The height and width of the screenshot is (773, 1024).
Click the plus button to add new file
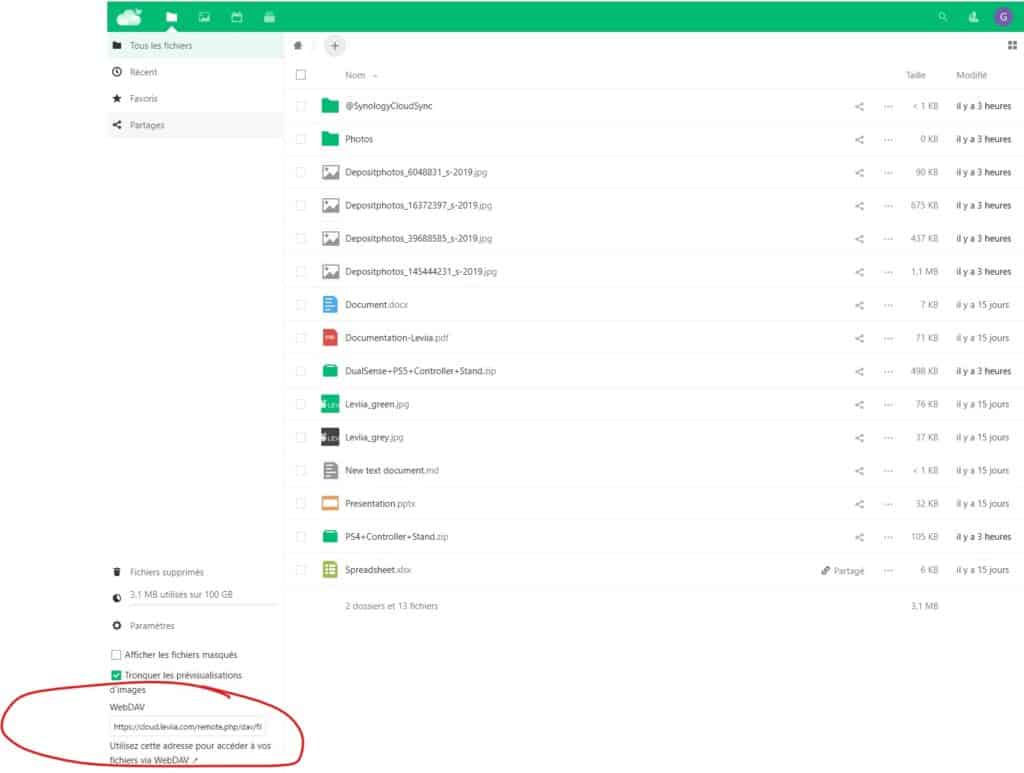(x=335, y=46)
